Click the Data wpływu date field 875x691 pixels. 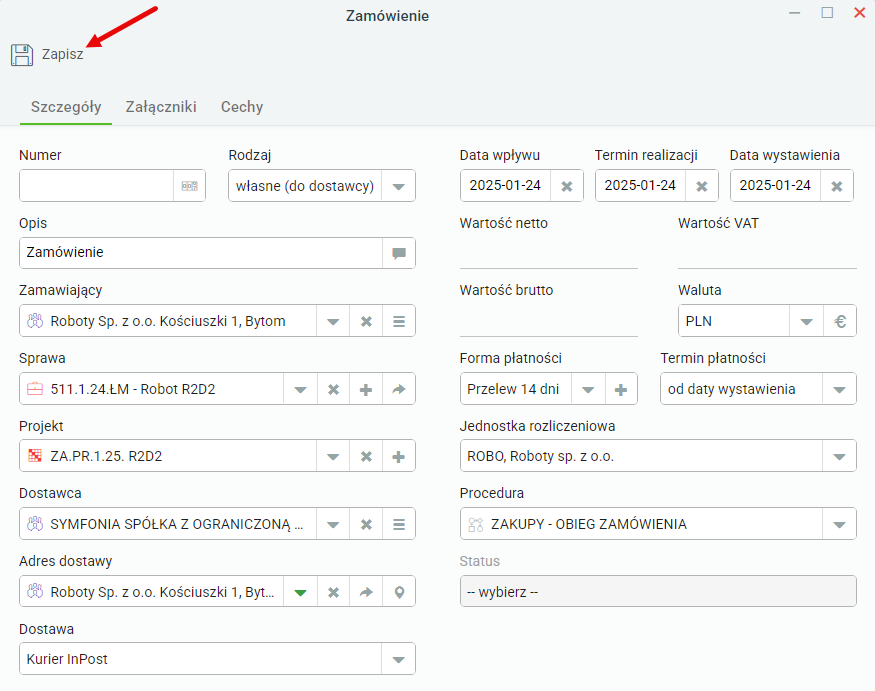tap(506, 185)
